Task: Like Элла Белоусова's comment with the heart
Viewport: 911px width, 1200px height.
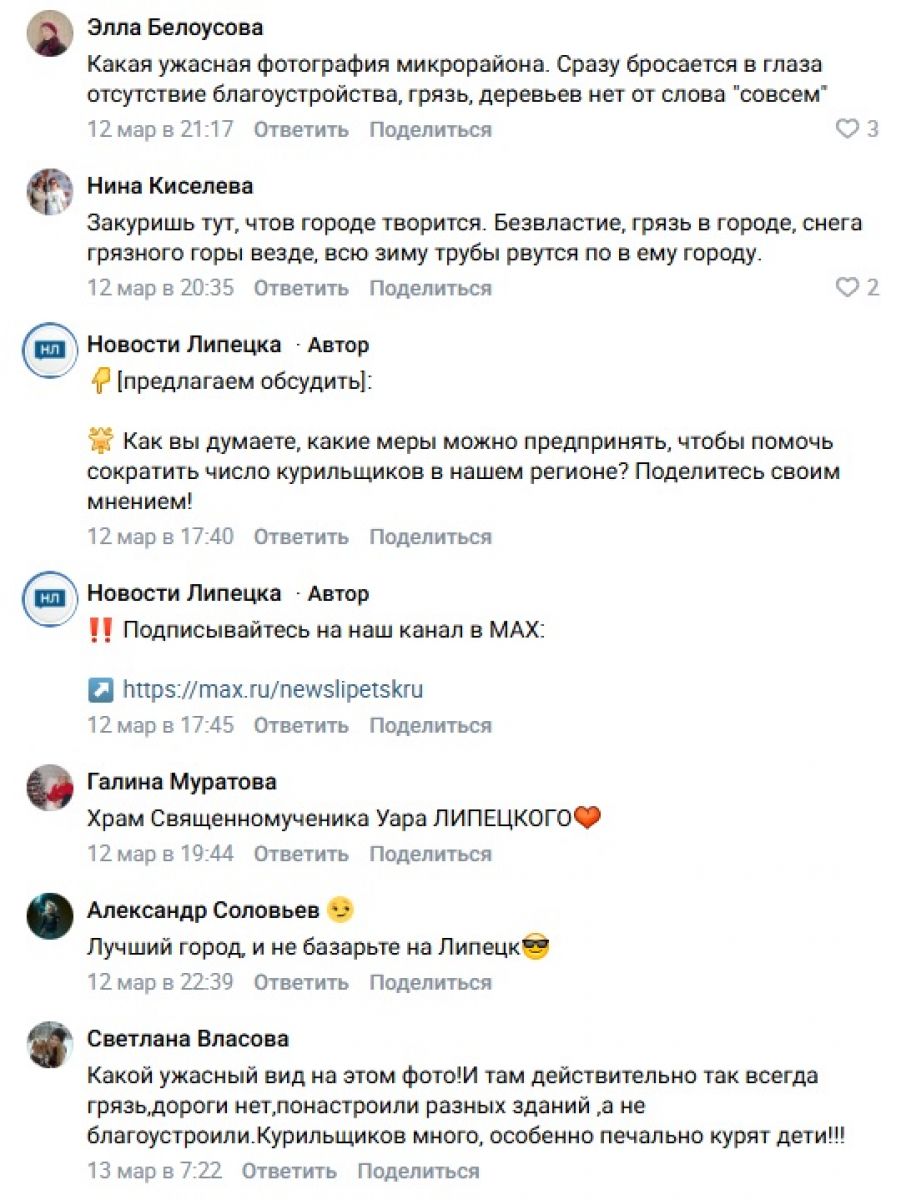Action: tap(847, 129)
